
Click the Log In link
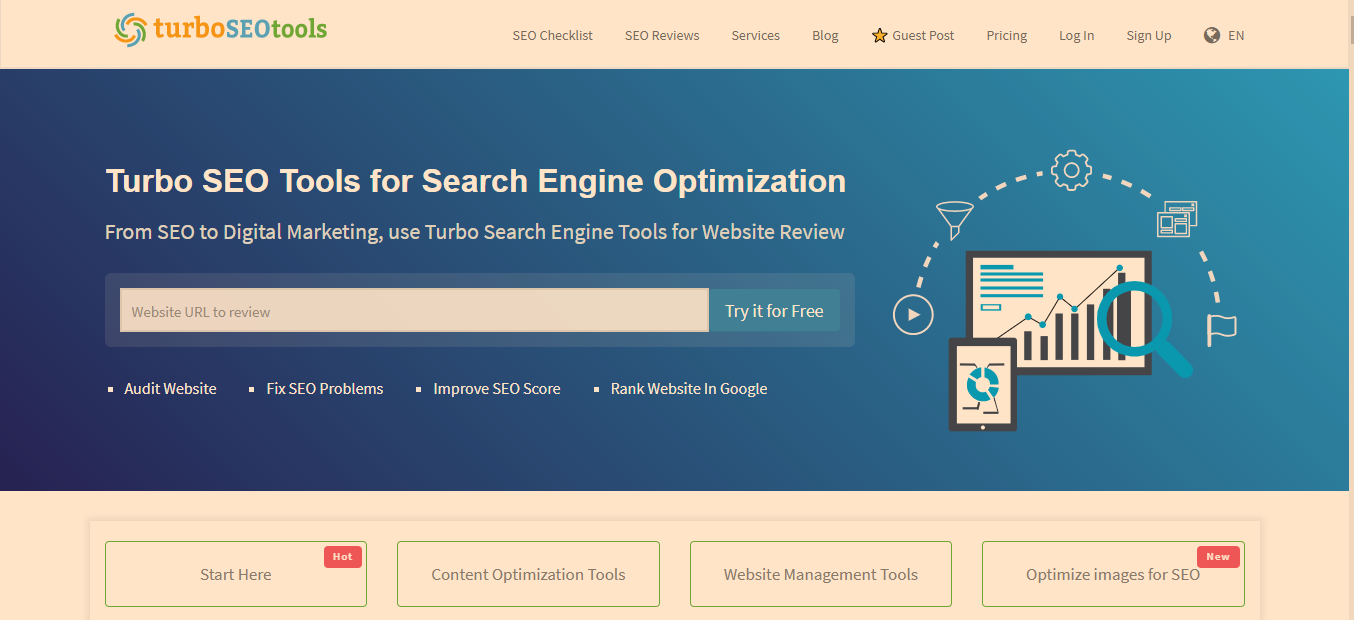point(1076,35)
